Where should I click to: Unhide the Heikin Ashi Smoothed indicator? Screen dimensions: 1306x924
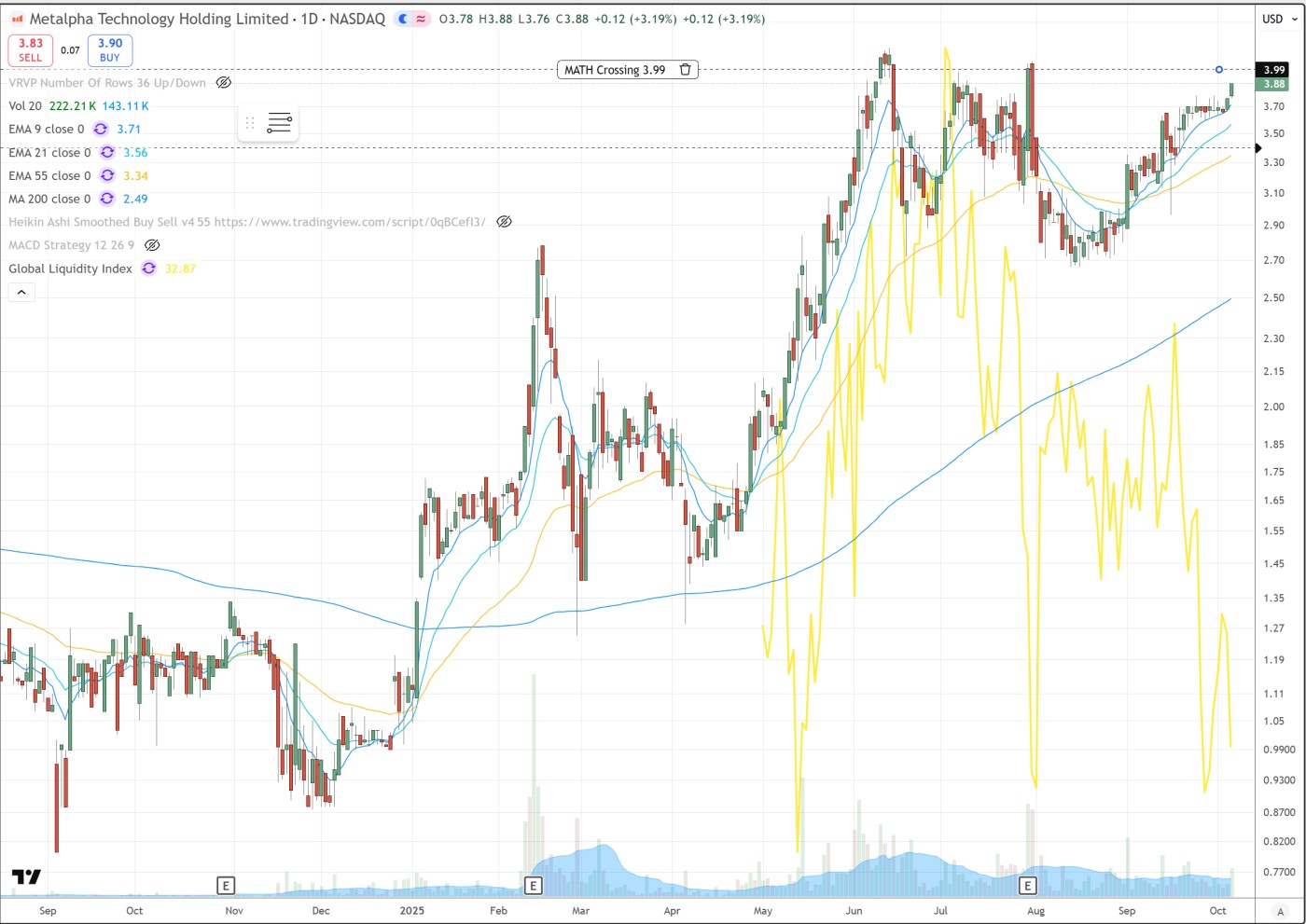504,222
